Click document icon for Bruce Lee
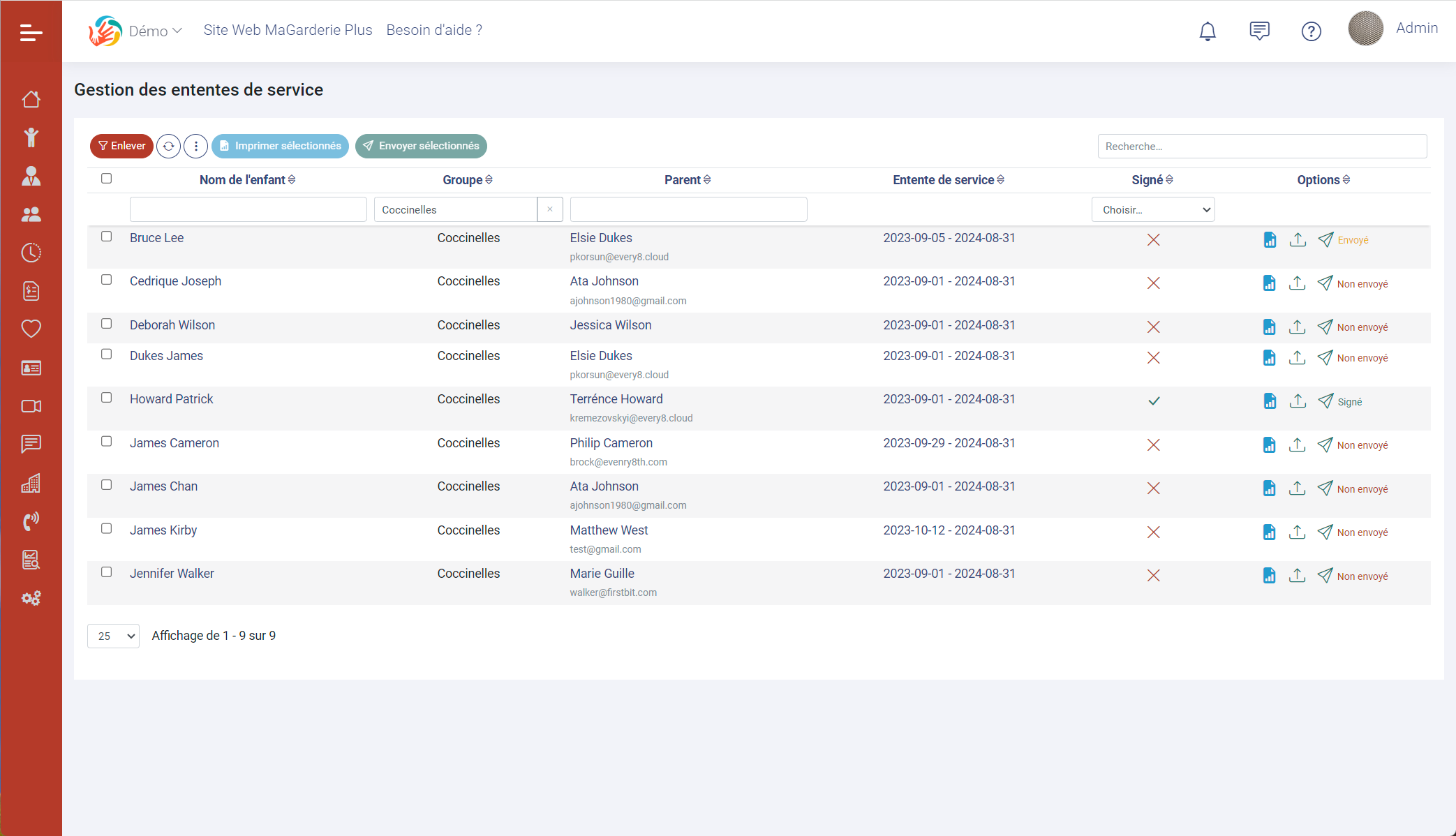Viewport: 1456px width, 836px height. 1270,240
